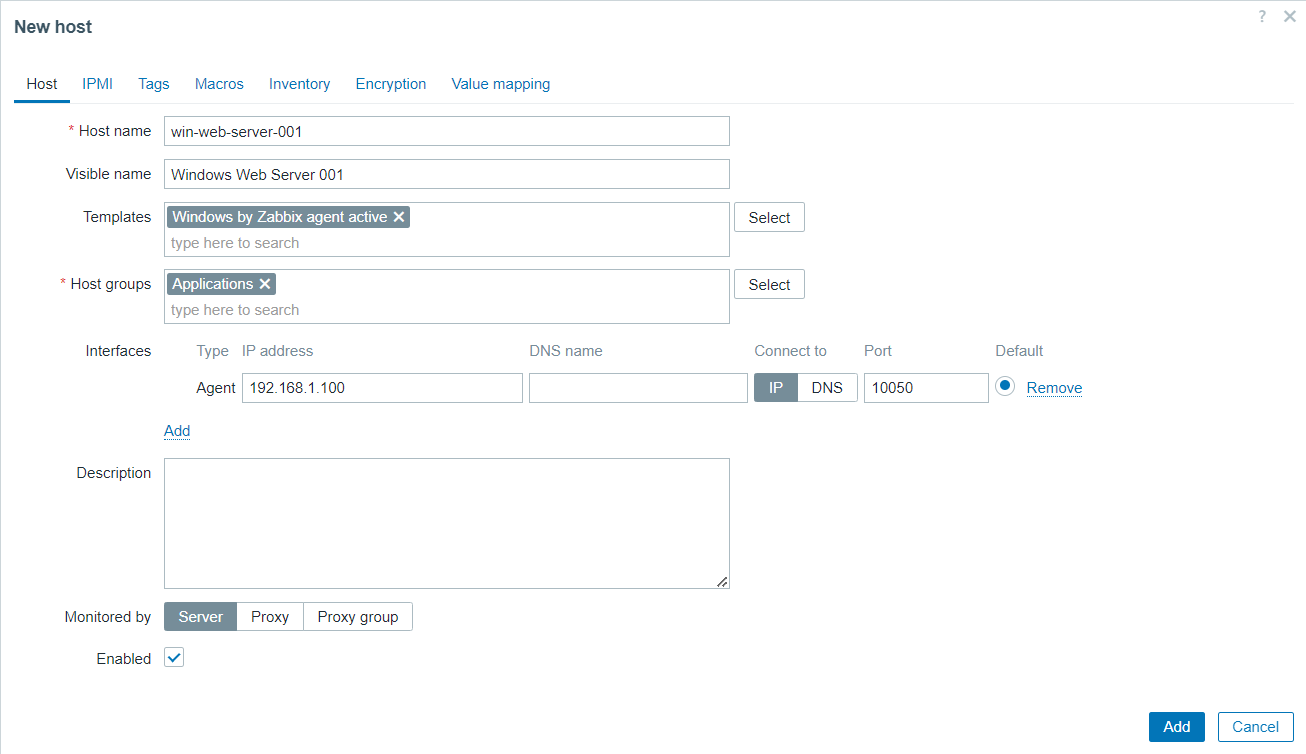The image size is (1306, 754).
Task: Click the Add interface link
Action: point(177,431)
